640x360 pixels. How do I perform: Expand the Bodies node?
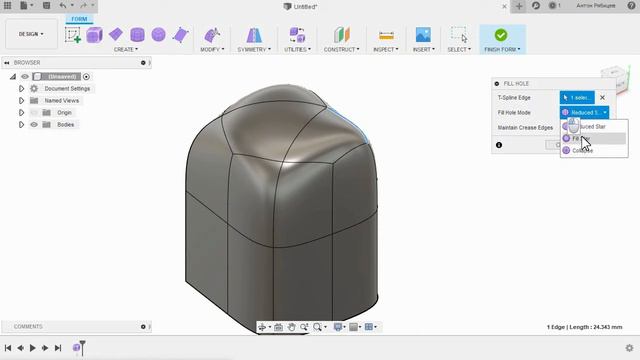coord(21,124)
